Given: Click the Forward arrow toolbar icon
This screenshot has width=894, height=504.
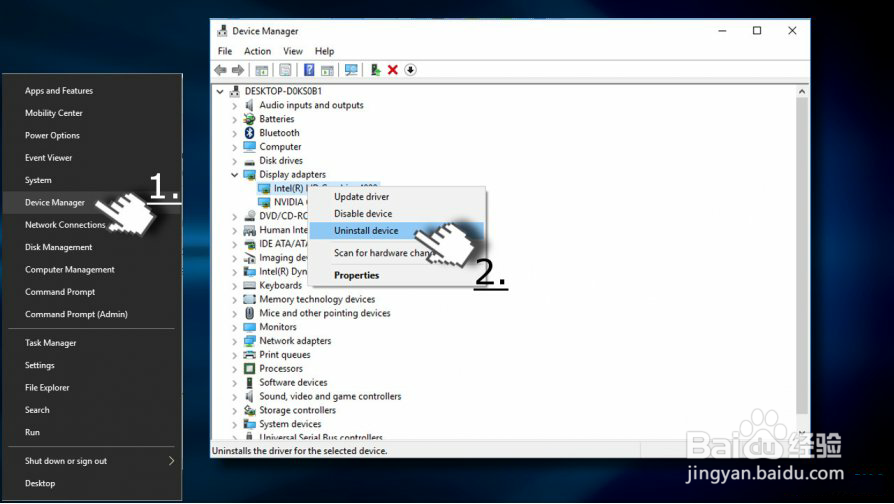Looking at the screenshot, I should pyautogui.click(x=238, y=70).
